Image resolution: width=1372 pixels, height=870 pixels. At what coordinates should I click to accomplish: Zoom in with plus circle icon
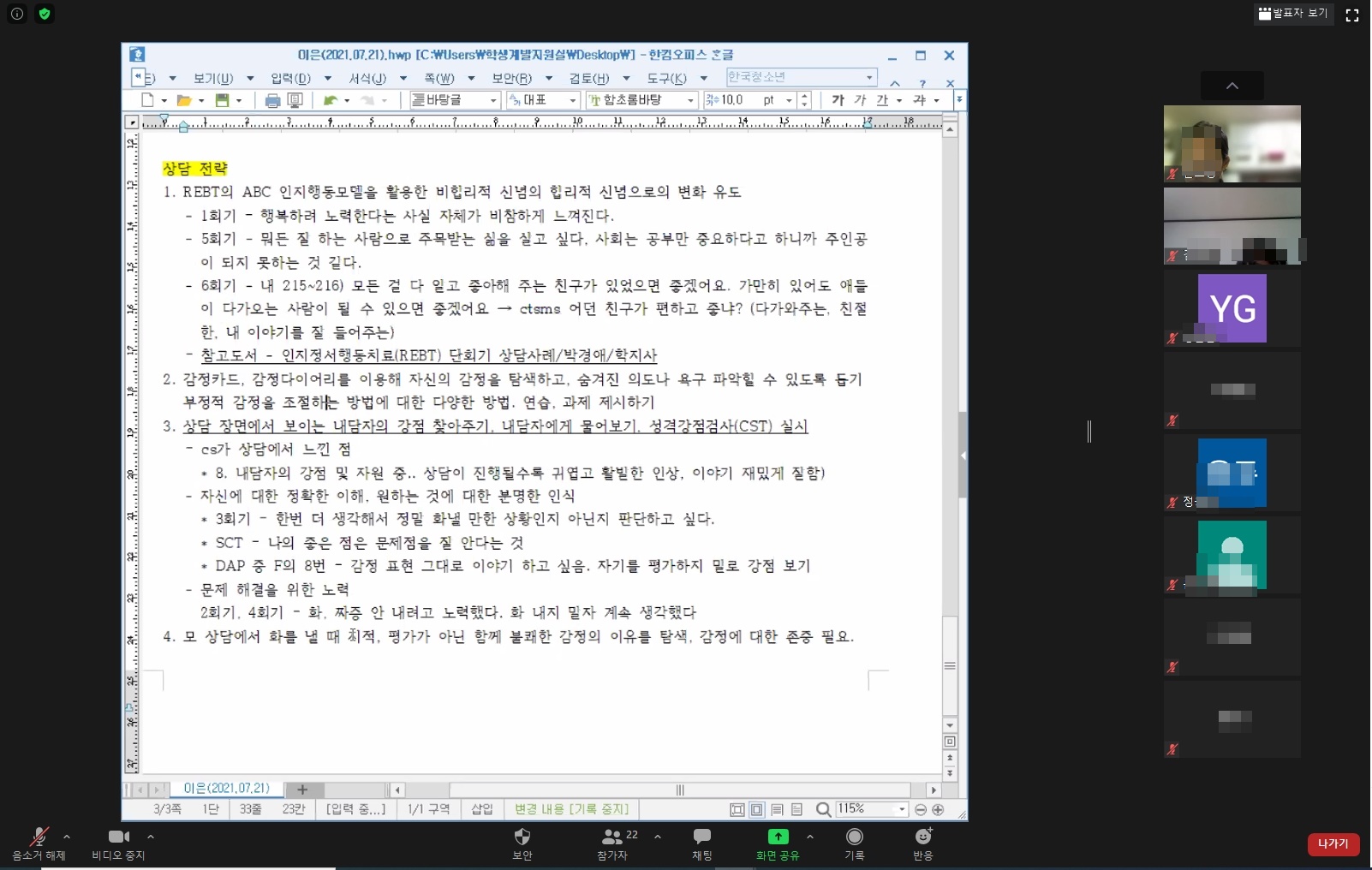click(x=938, y=809)
